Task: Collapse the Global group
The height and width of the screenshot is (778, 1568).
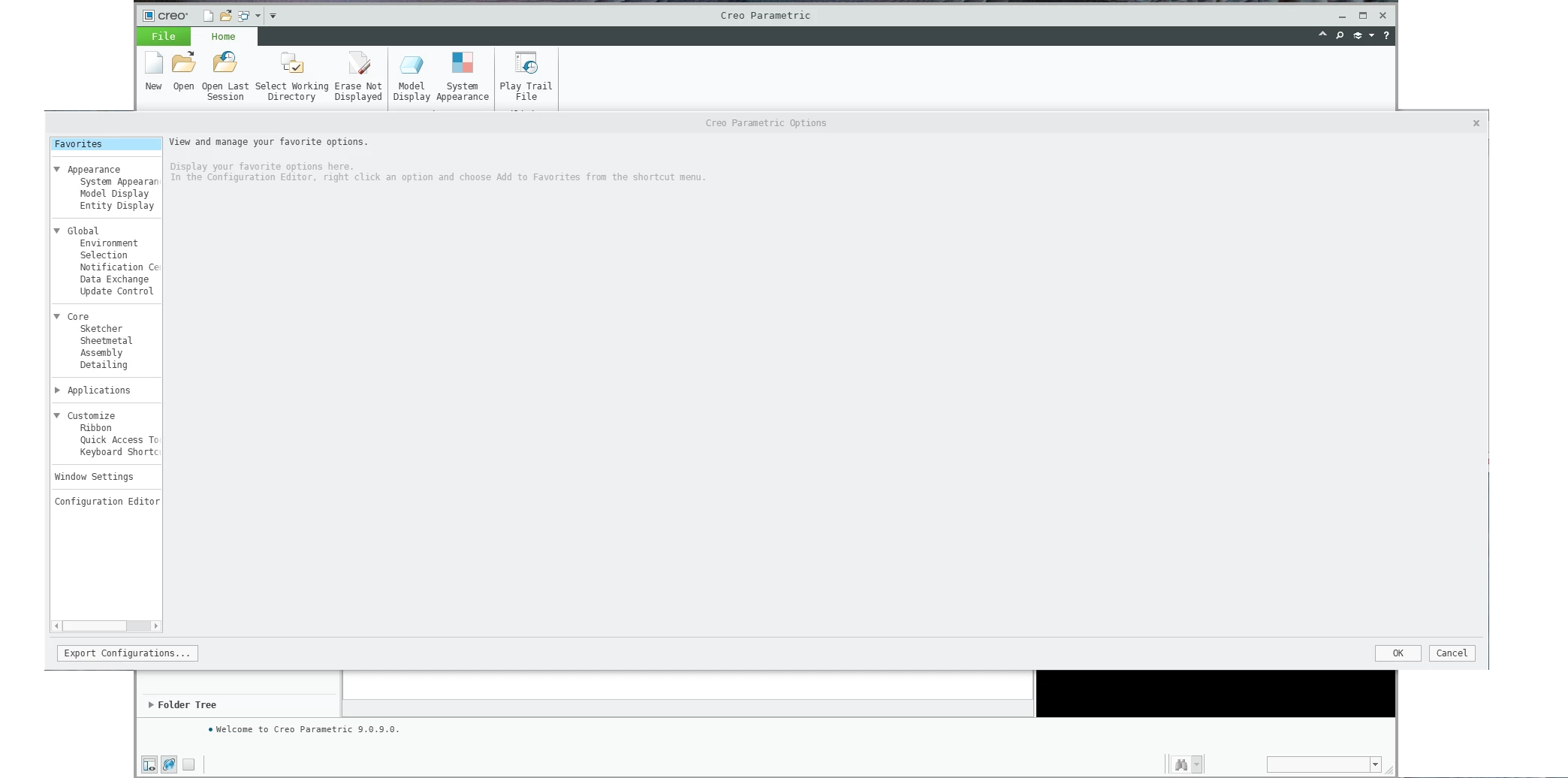Action: click(57, 231)
